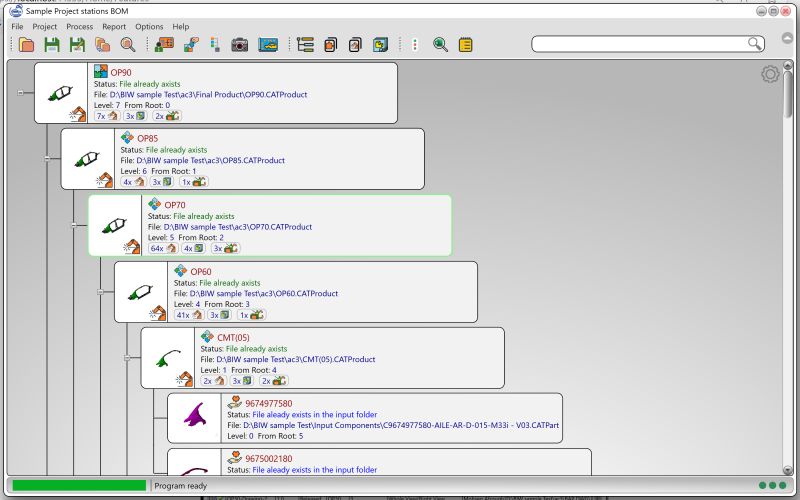The height and width of the screenshot is (500, 800).
Task: Open the File menu
Action: pyautogui.click(x=17, y=27)
